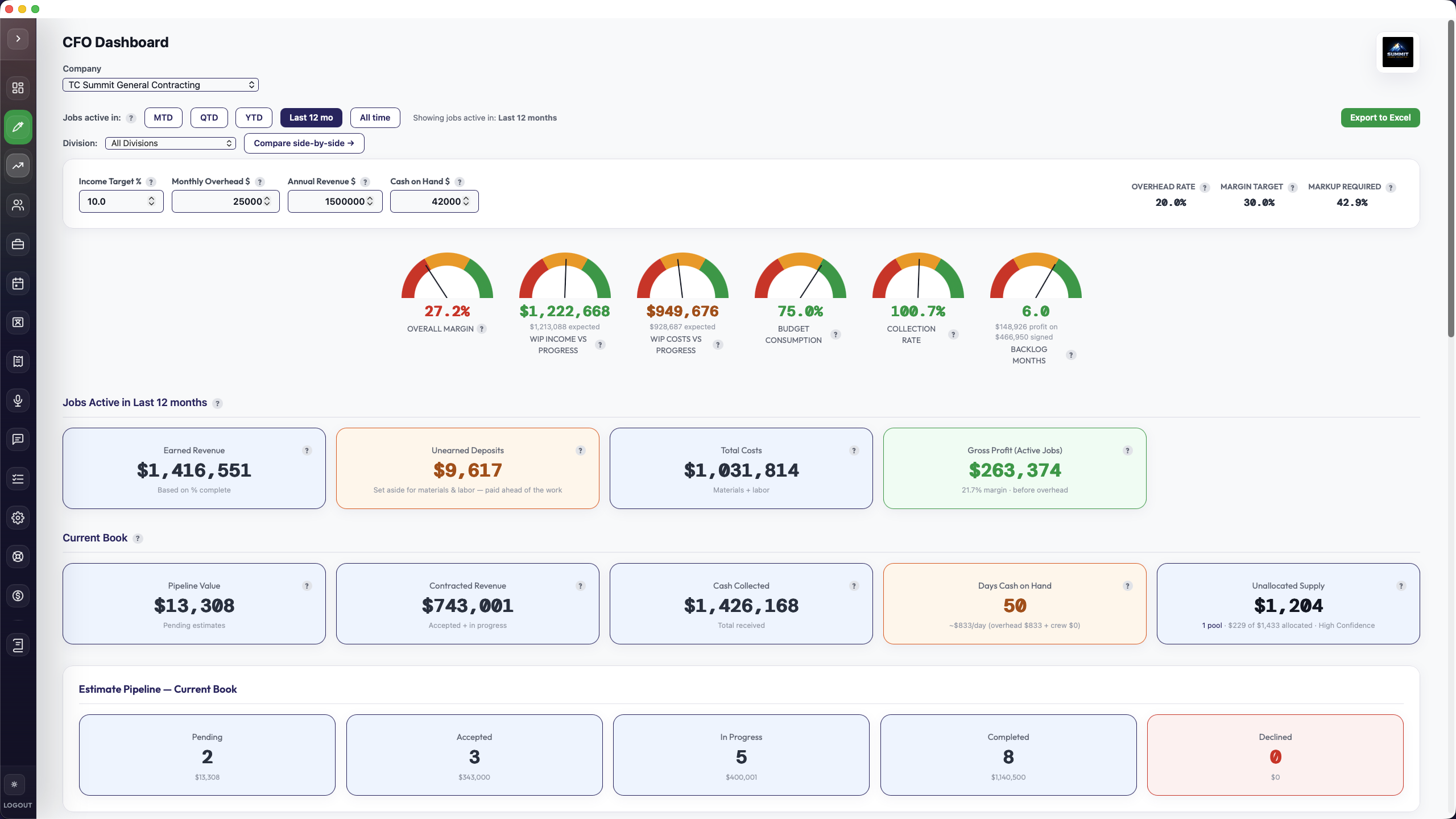The height and width of the screenshot is (819, 1456).
Task: Click help icon next to OVERALL MARGIN
Action: click(x=482, y=329)
